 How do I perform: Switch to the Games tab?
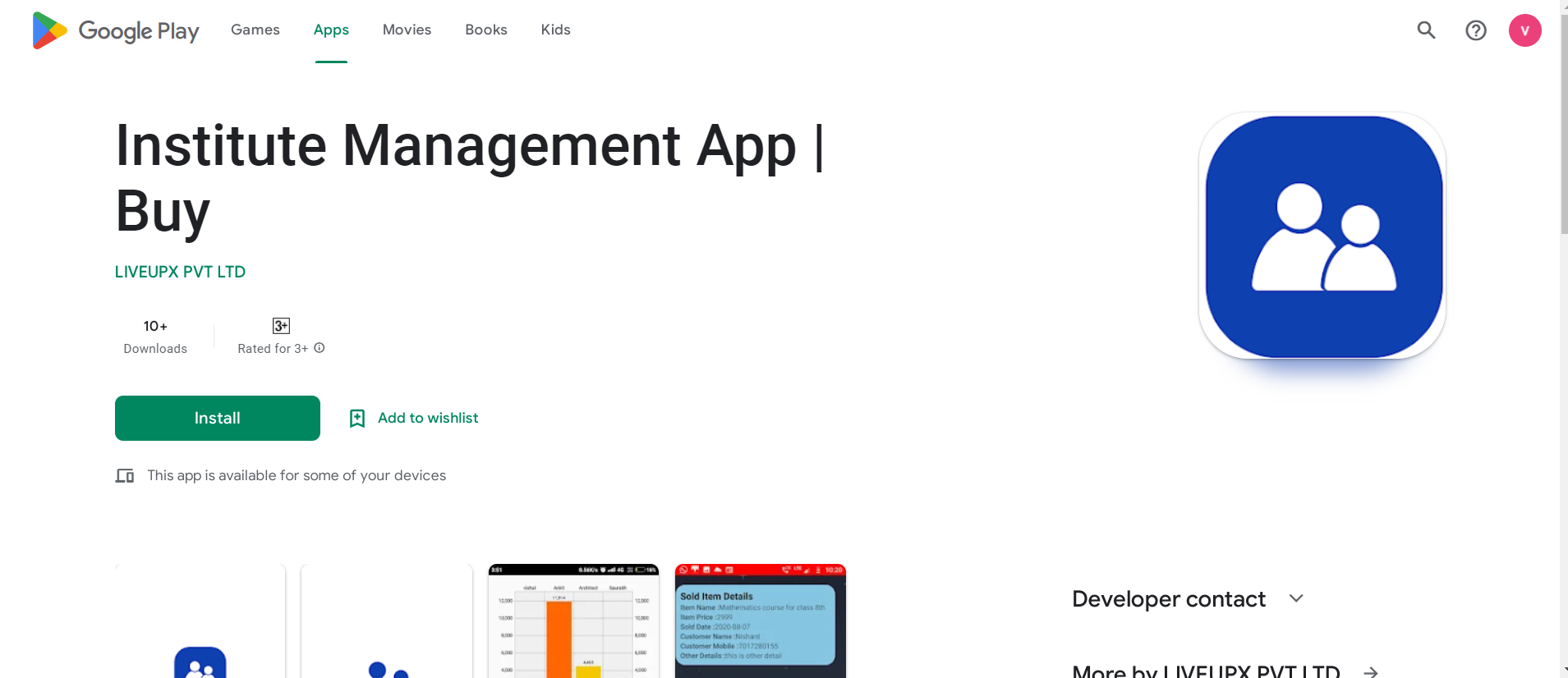pos(255,30)
